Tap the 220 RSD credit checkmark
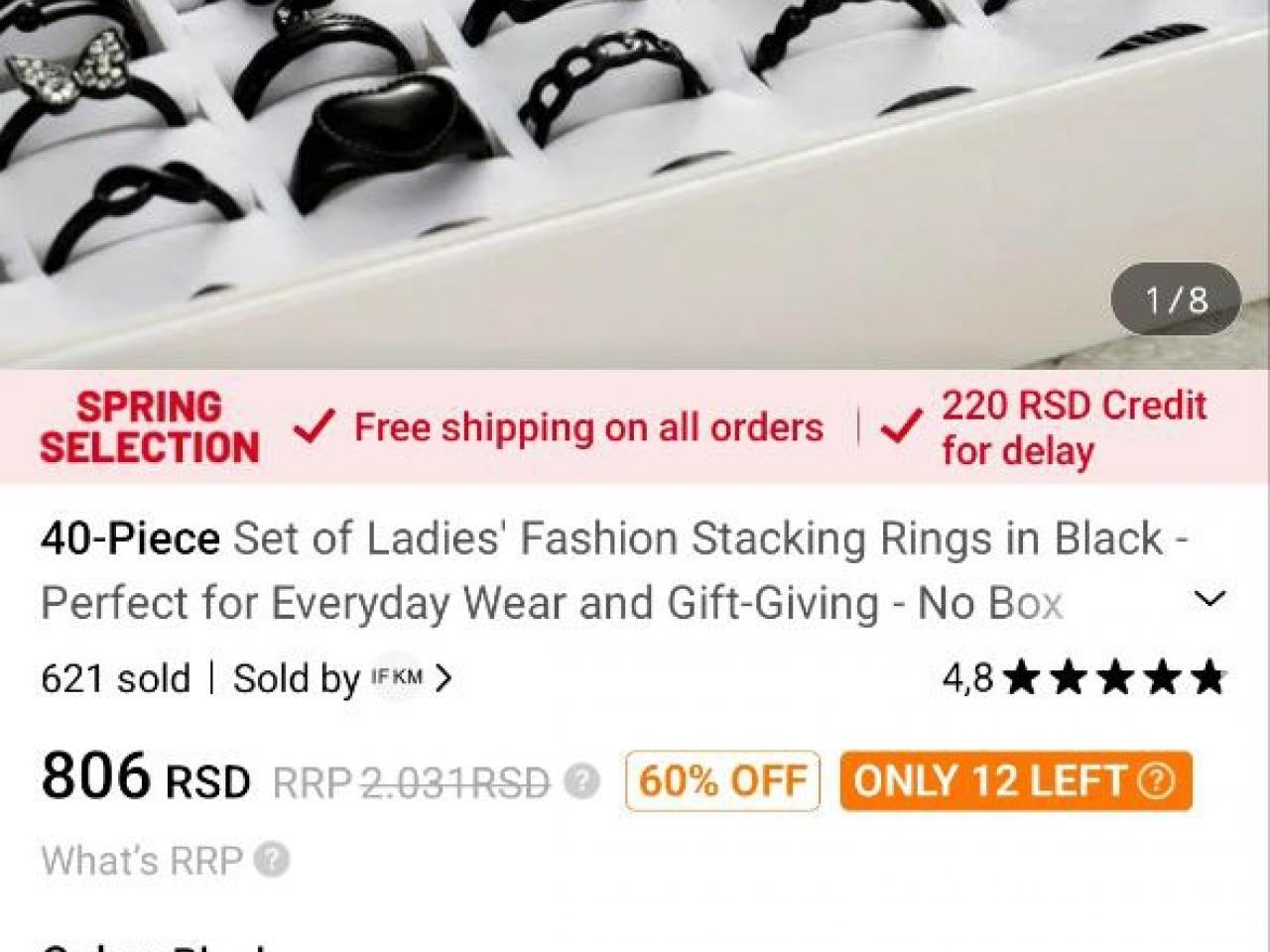 coord(902,427)
